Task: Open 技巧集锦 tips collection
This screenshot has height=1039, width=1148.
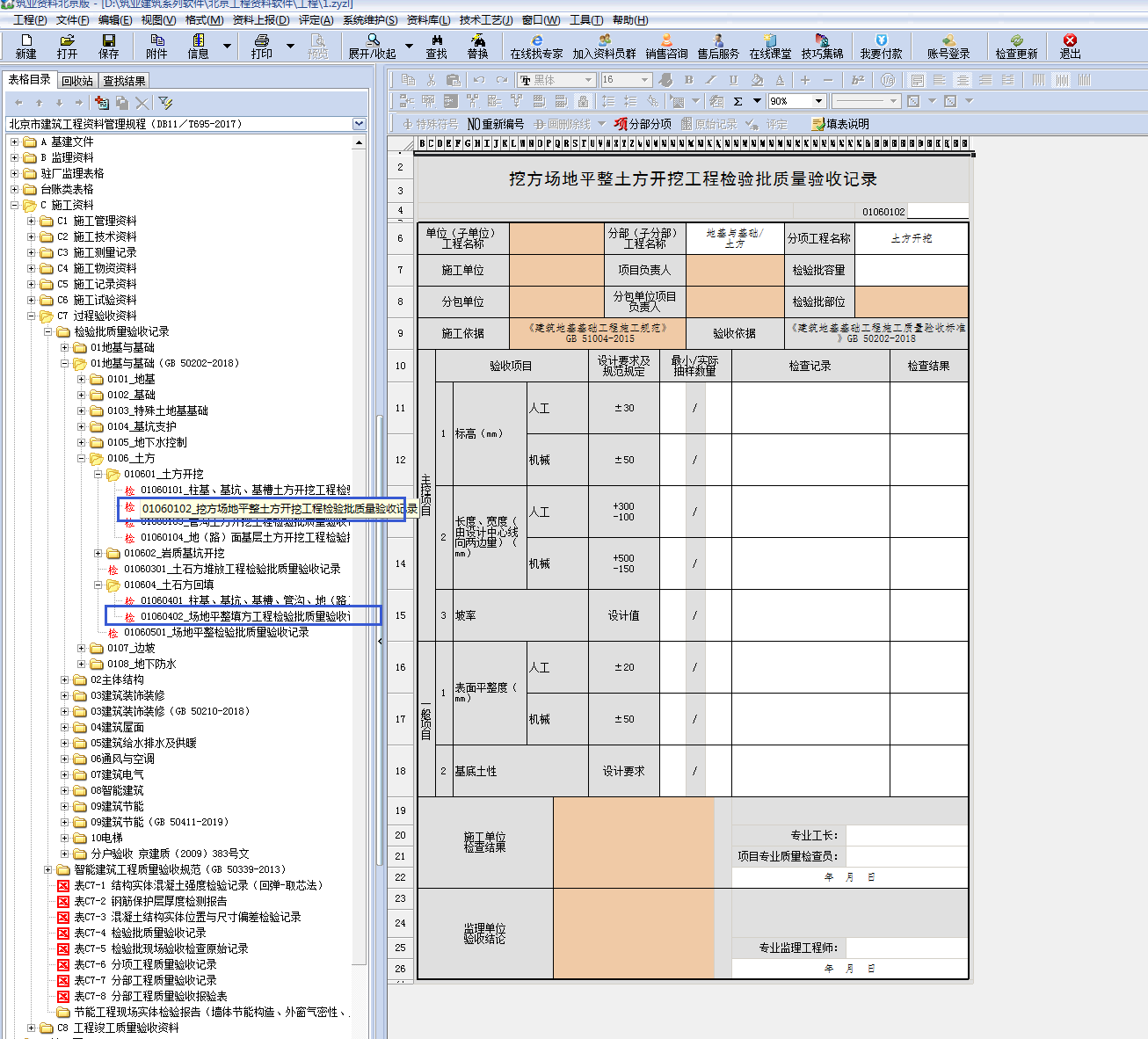Action: pyautogui.click(x=822, y=46)
